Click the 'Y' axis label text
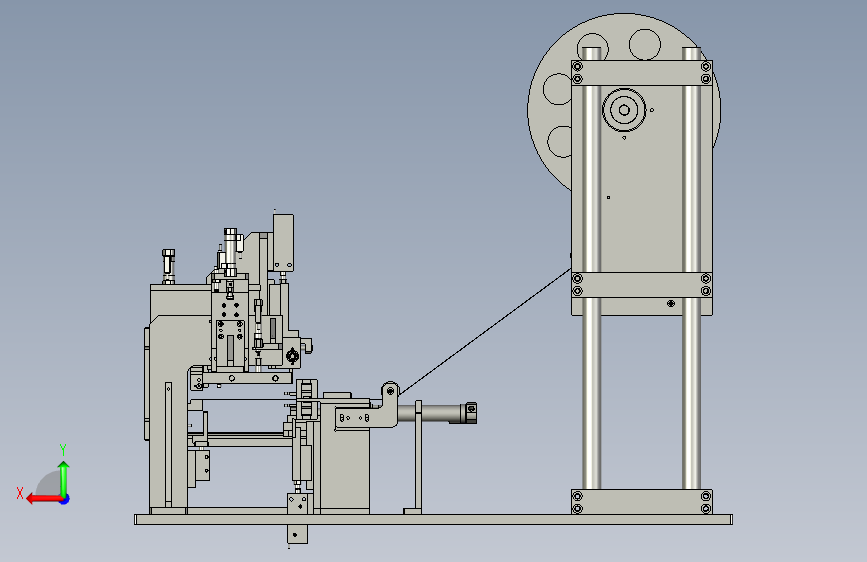Screen dimensions: 867x562 pyautogui.click(x=63, y=449)
